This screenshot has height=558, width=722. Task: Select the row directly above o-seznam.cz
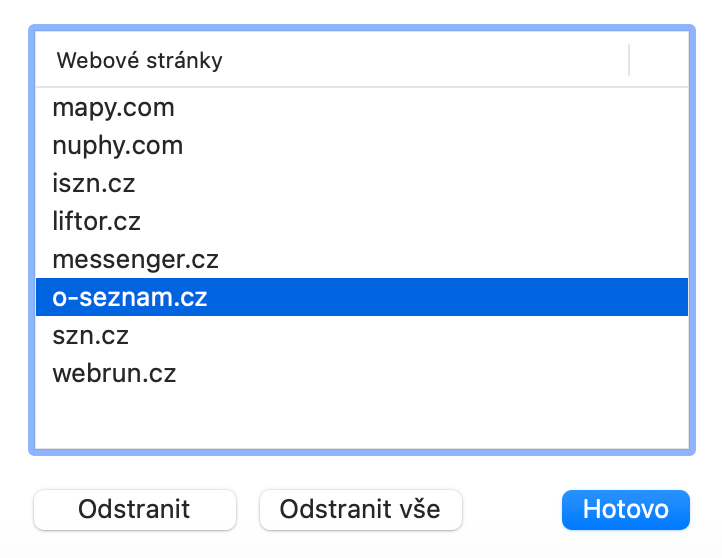[x=135, y=260]
